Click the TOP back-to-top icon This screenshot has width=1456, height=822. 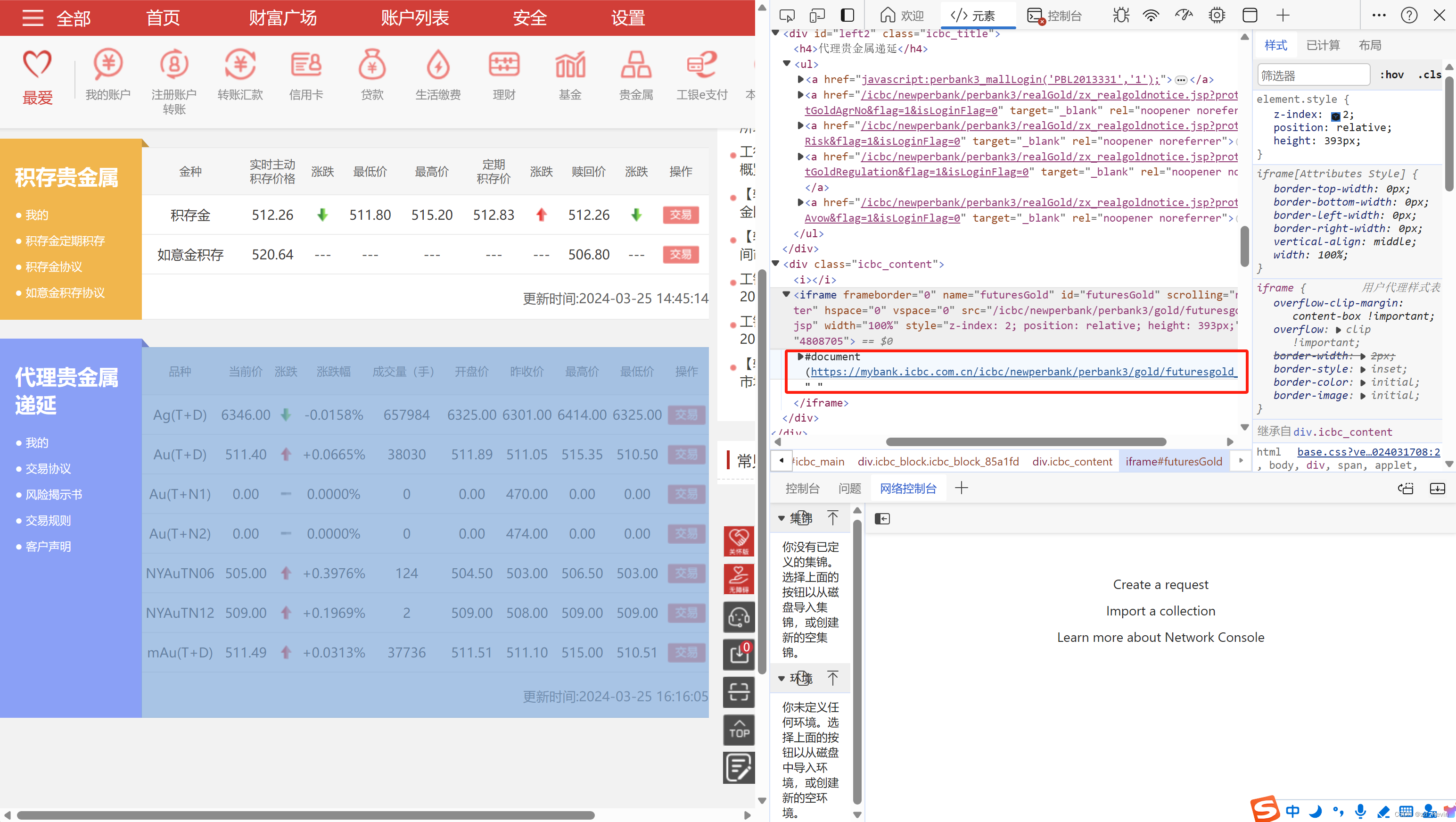coord(739,729)
